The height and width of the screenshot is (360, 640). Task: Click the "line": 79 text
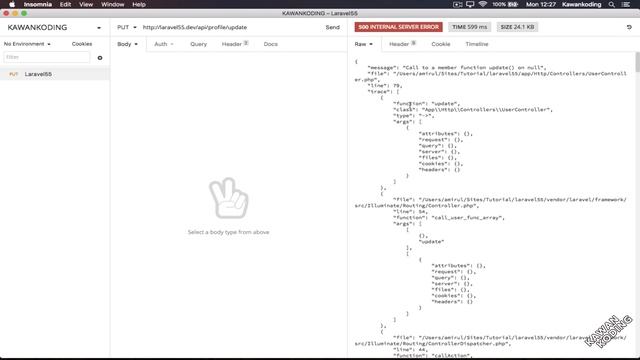coord(385,86)
